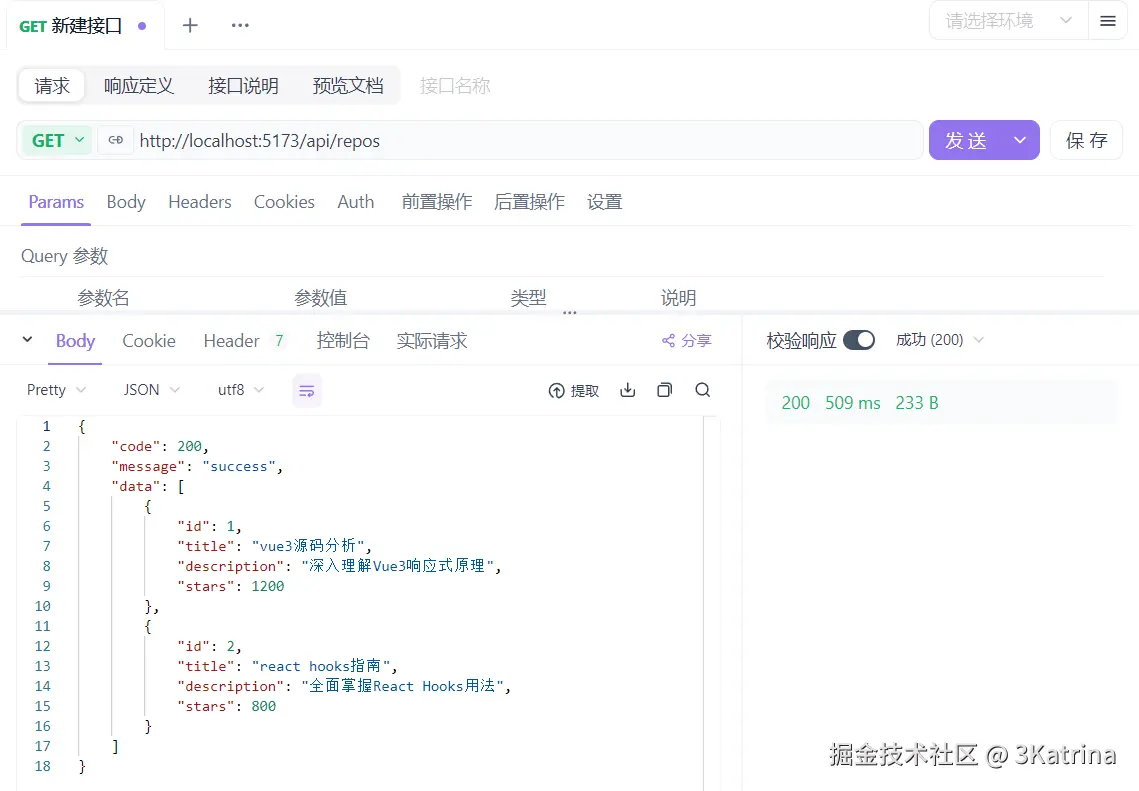Switch to the 请求 tab
The height and width of the screenshot is (791, 1139).
[x=52, y=86]
